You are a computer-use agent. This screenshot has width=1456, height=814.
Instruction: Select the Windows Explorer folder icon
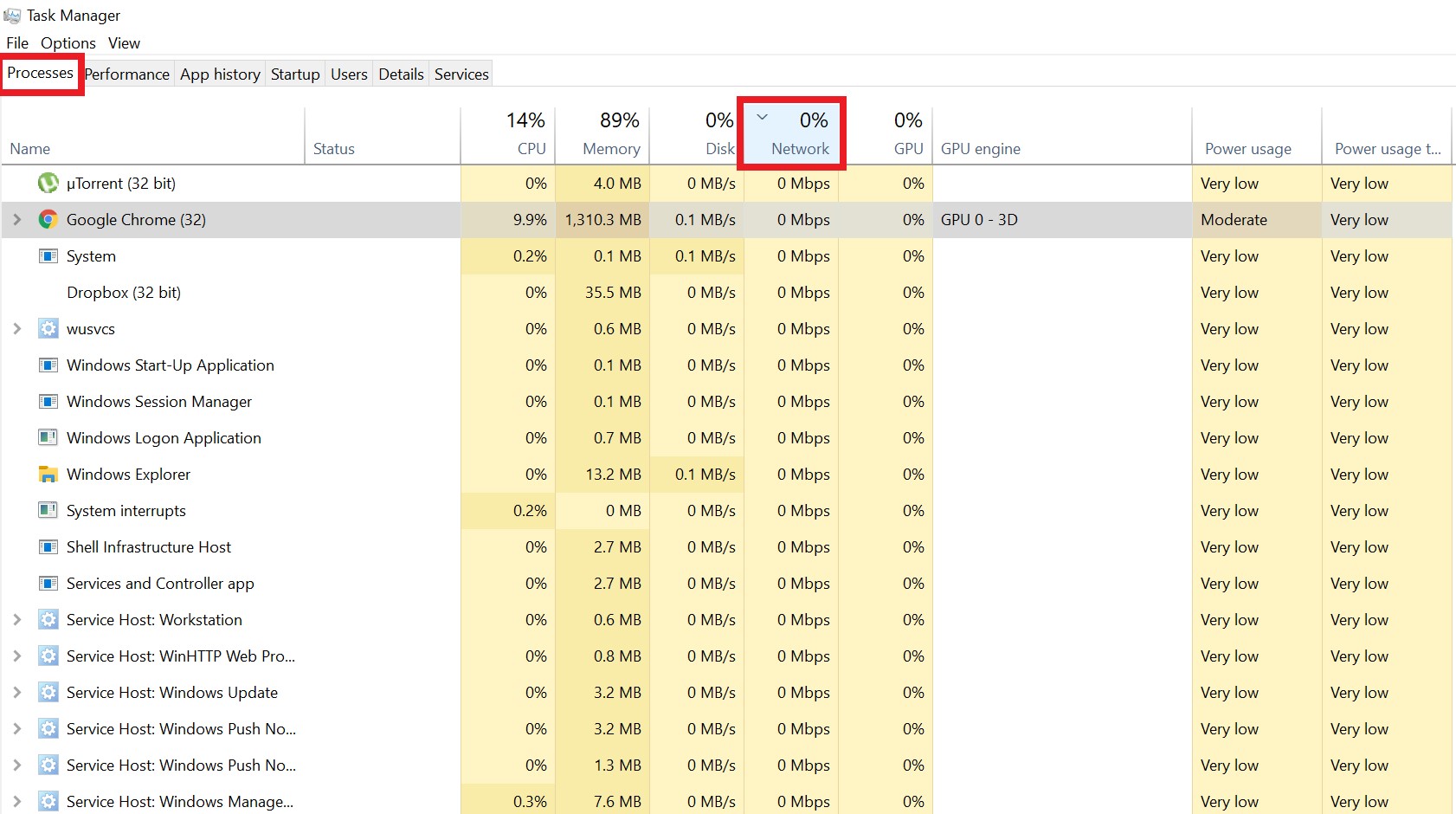click(48, 474)
